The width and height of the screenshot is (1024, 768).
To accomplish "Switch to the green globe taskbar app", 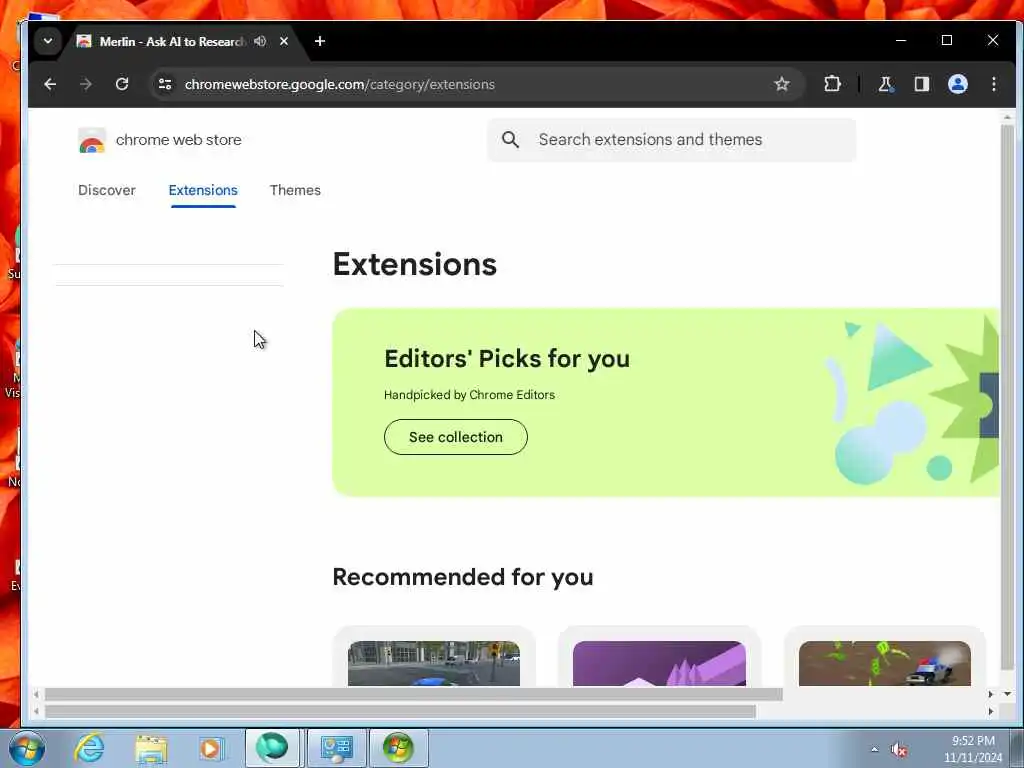I will point(272,748).
